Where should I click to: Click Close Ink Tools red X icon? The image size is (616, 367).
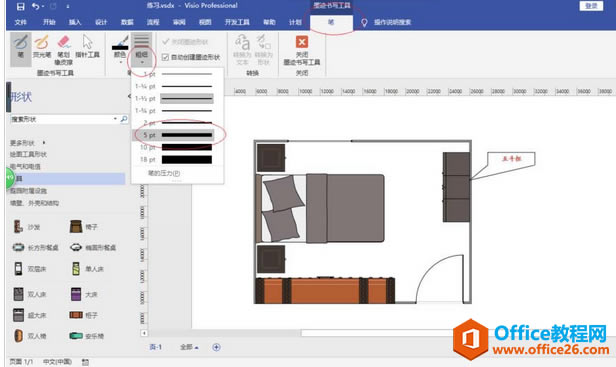tap(302, 42)
